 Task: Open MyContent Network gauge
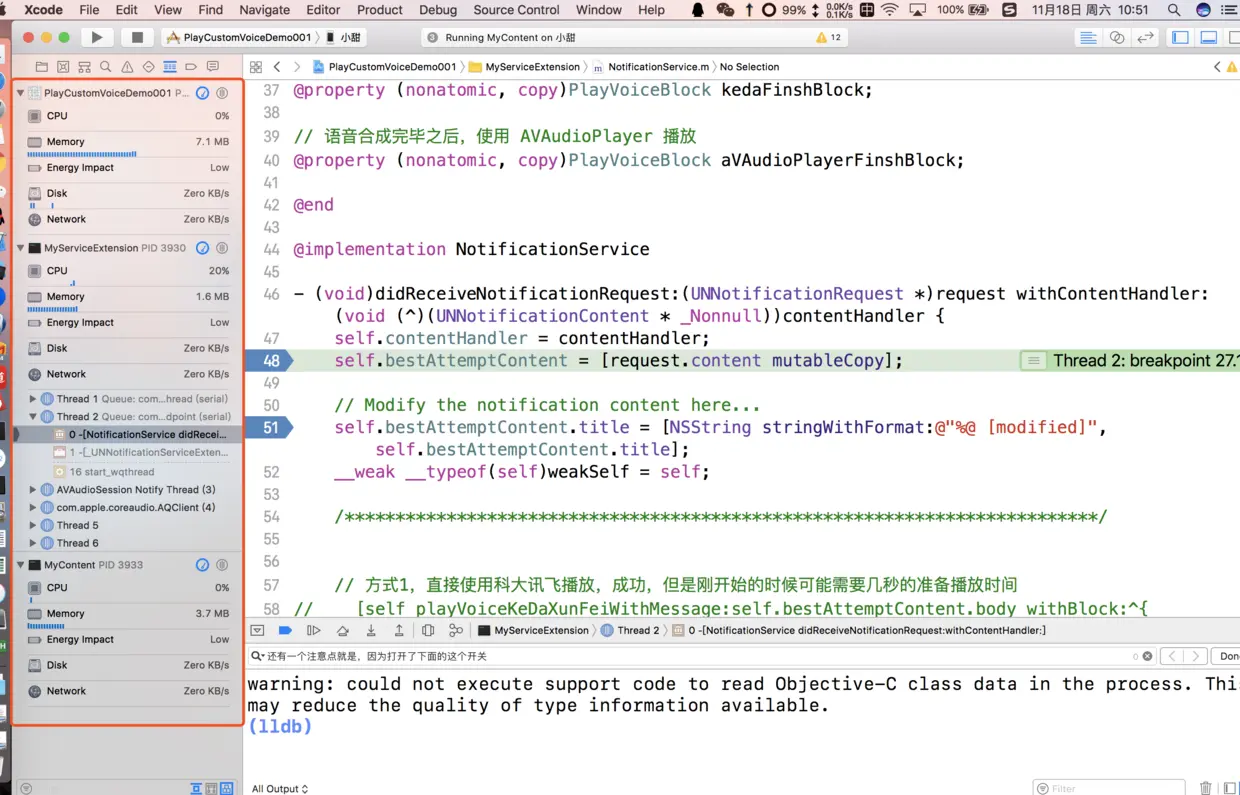pyautogui.click(x=128, y=691)
